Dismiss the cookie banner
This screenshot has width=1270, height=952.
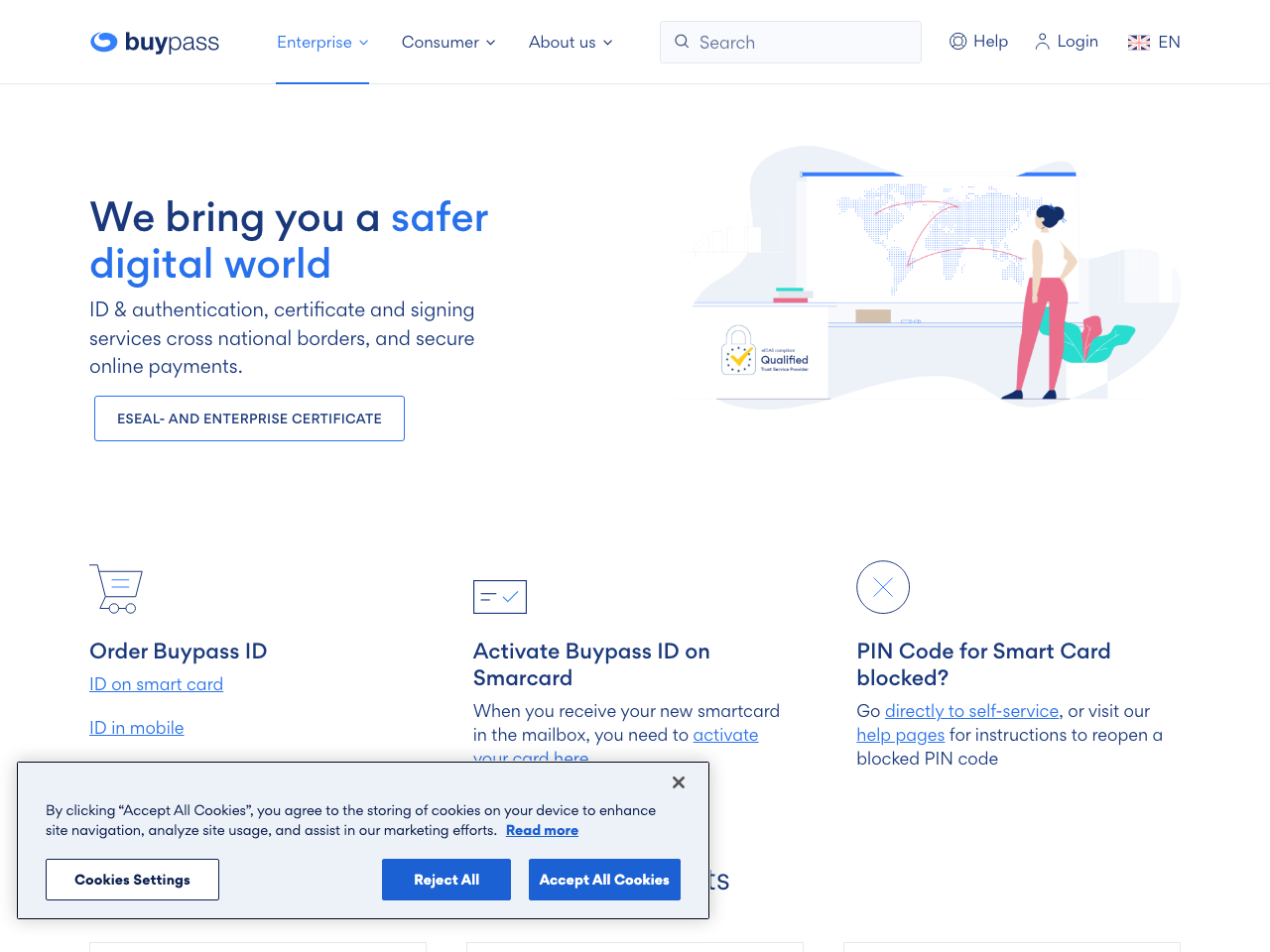tap(678, 782)
